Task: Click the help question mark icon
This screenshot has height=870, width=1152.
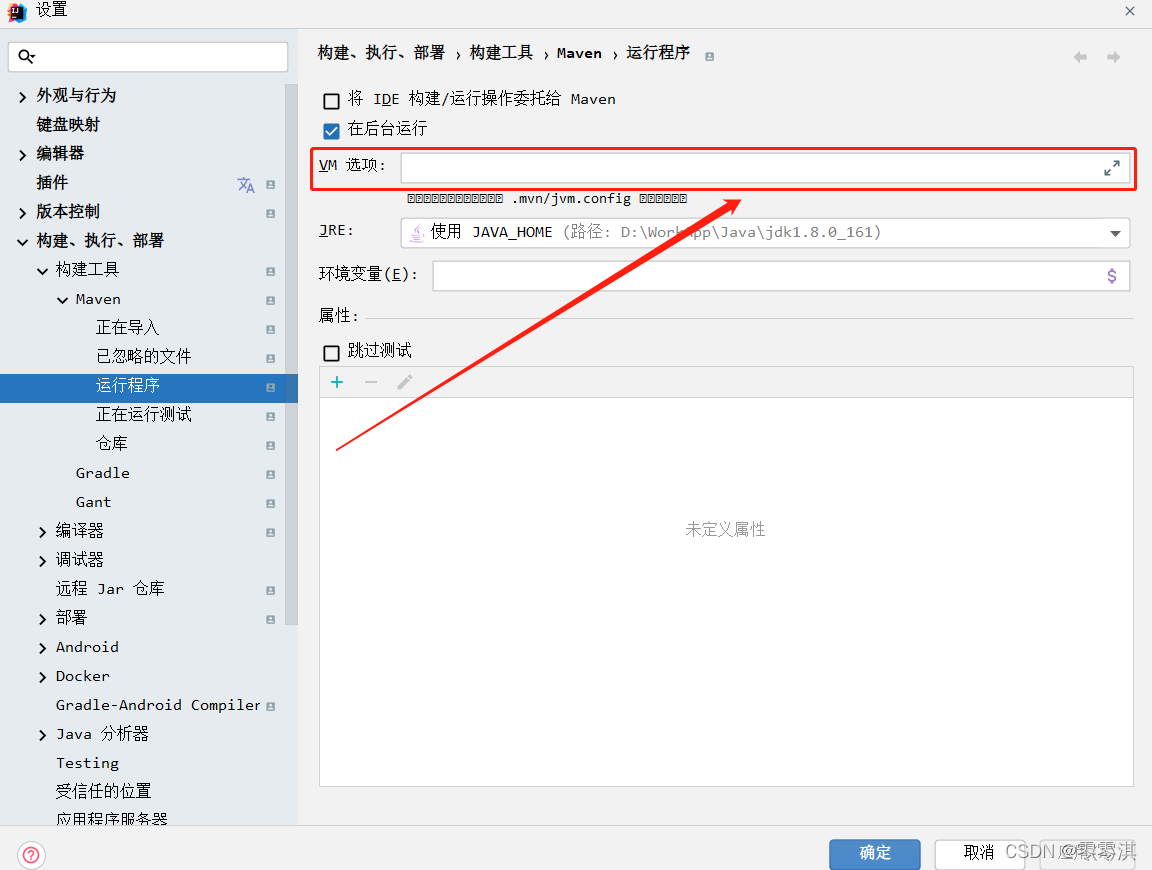Action: [x=31, y=855]
